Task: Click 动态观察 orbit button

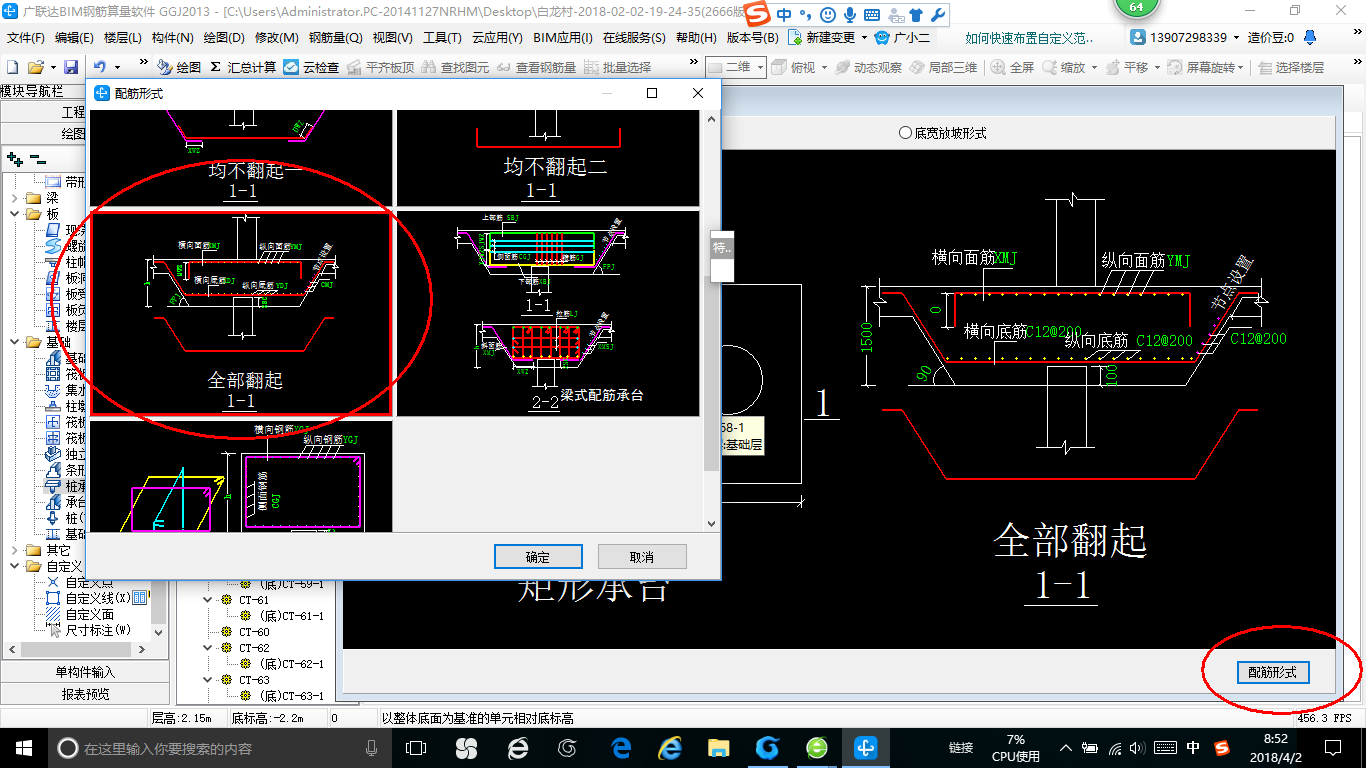Action: [x=868, y=67]
